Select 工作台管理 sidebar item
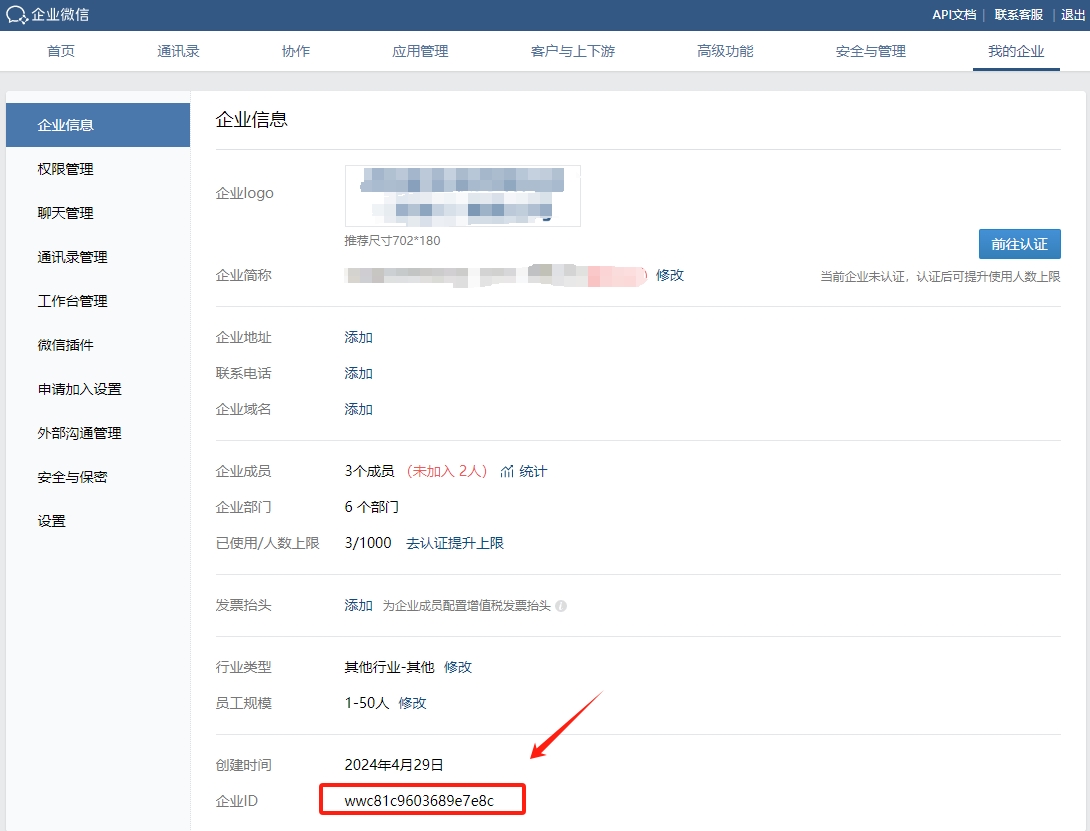 coord(73,301)
